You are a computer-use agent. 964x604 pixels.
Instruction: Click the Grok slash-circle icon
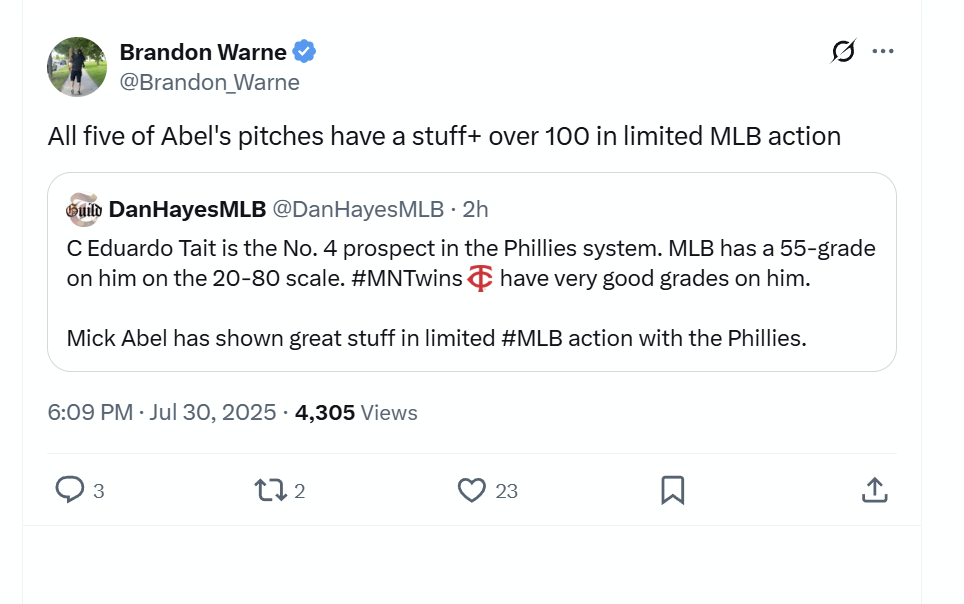pos(843,52)
